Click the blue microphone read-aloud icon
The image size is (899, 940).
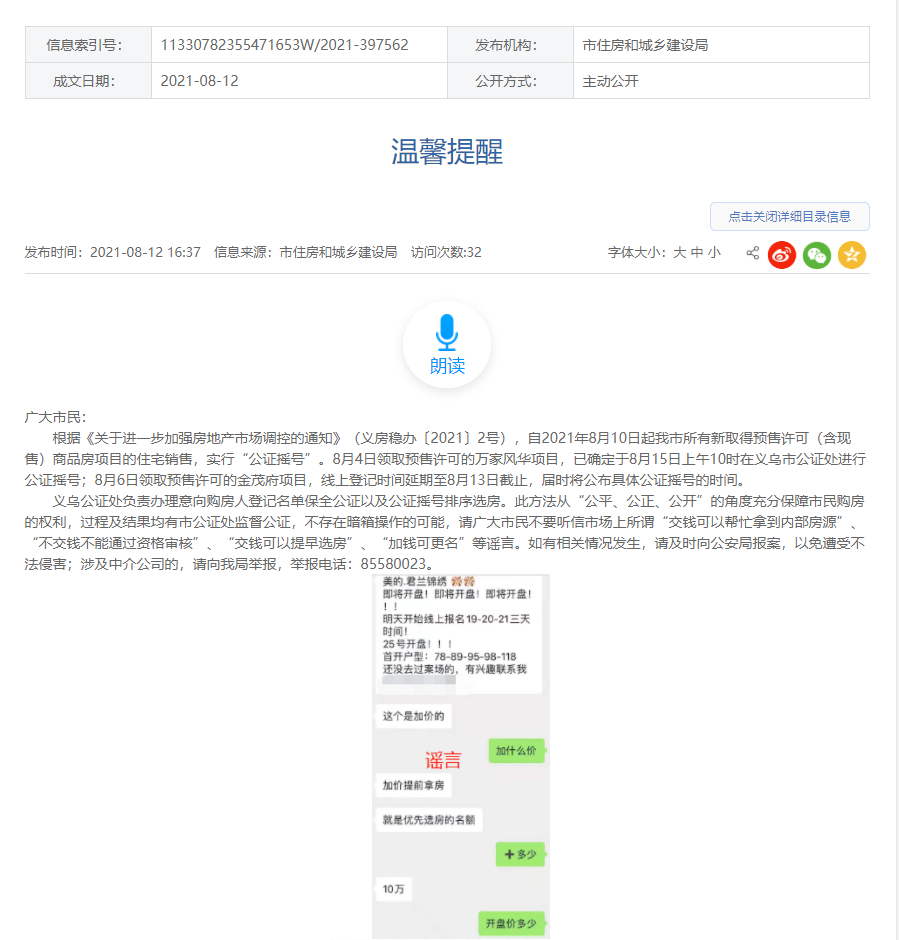pyautogui.click(x=447, y=333)
